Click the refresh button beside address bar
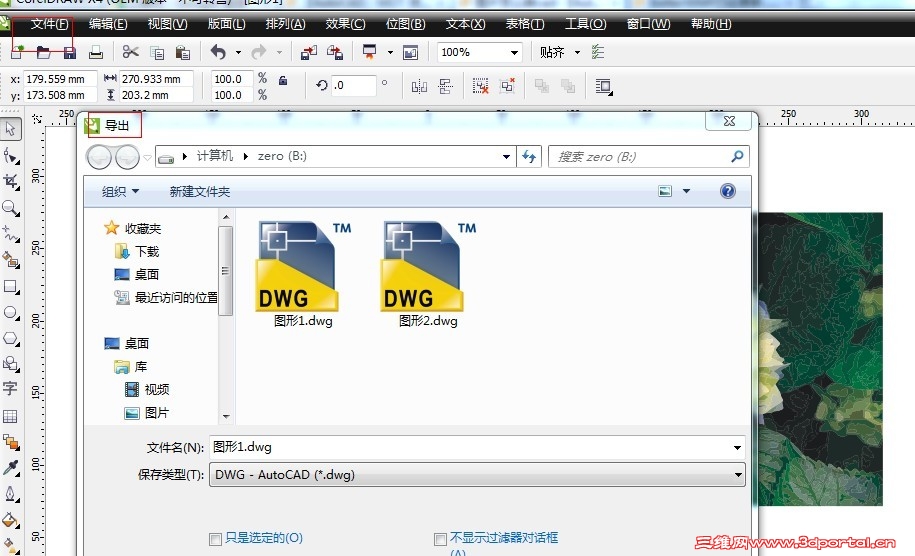This screenshot has height=556, width=915. [x=529, y=156]
